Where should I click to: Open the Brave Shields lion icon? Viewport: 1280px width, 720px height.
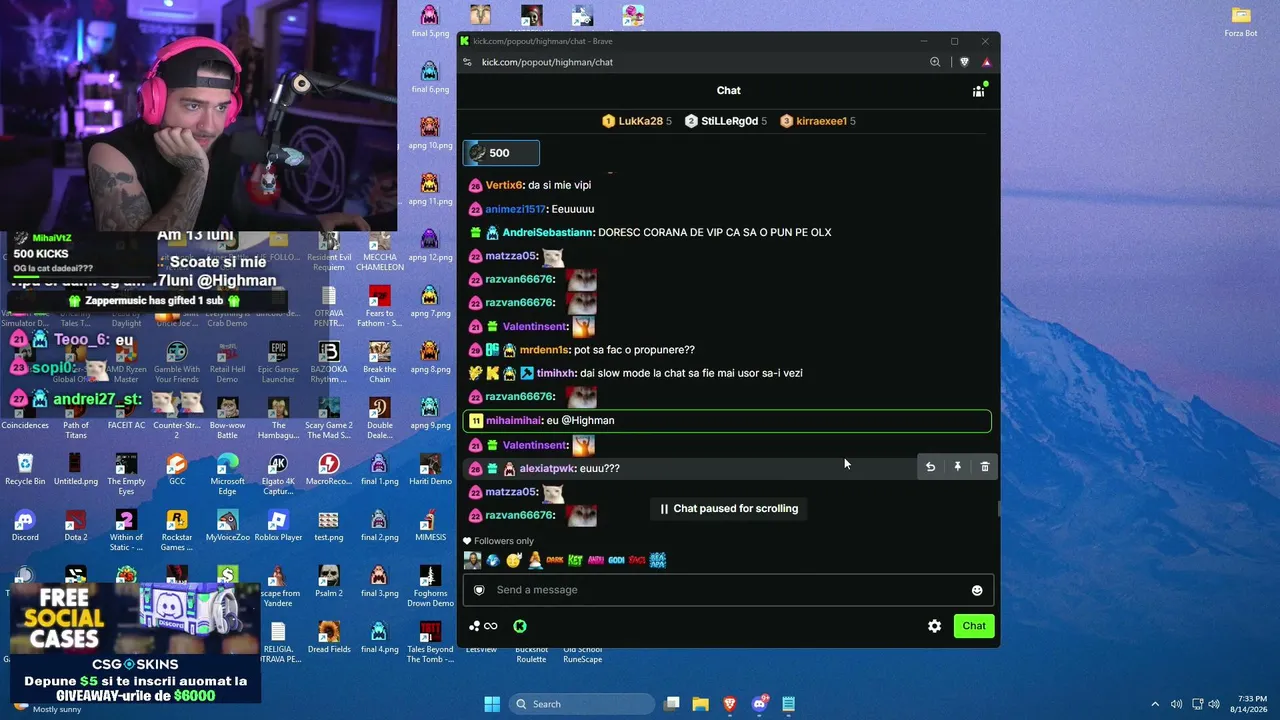964,62
